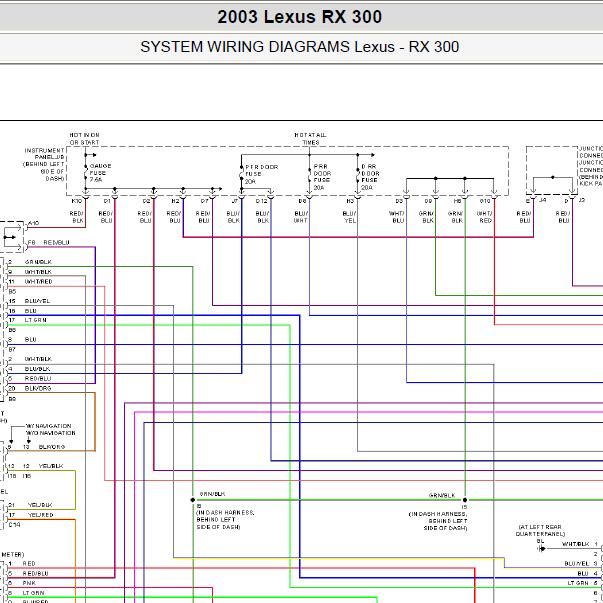Click connector terminal label H2
The height and width of the screenshot is (603, 603).
175,201
